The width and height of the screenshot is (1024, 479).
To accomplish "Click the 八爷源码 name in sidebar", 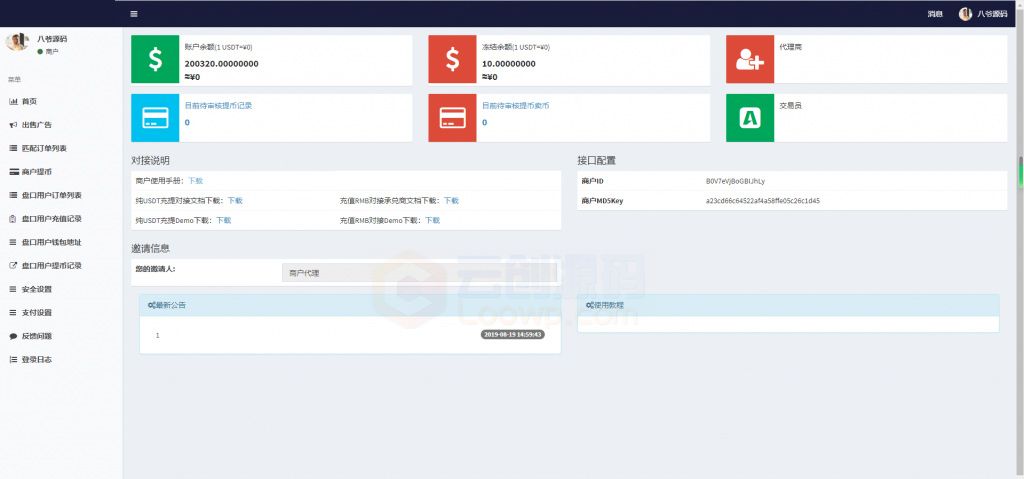I will [x=52, y=39].
